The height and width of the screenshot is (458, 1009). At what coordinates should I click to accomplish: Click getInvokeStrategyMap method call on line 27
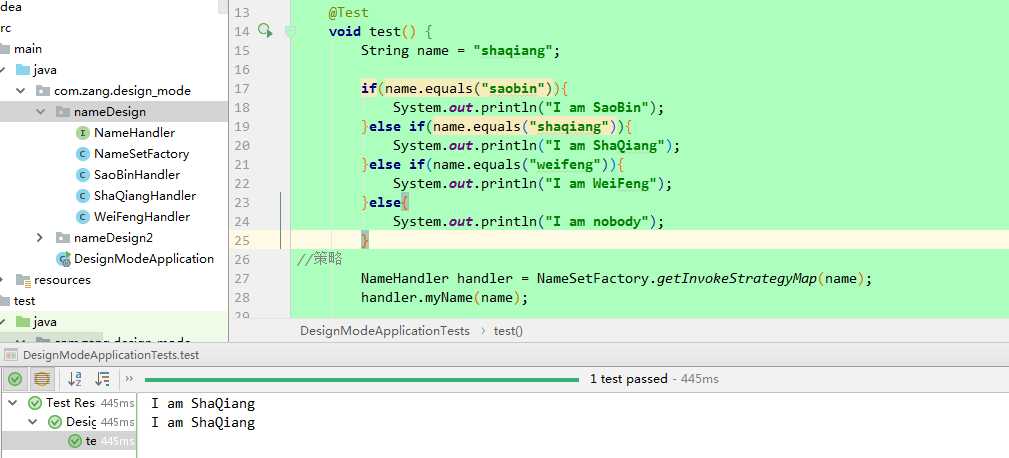click(736, 279)
